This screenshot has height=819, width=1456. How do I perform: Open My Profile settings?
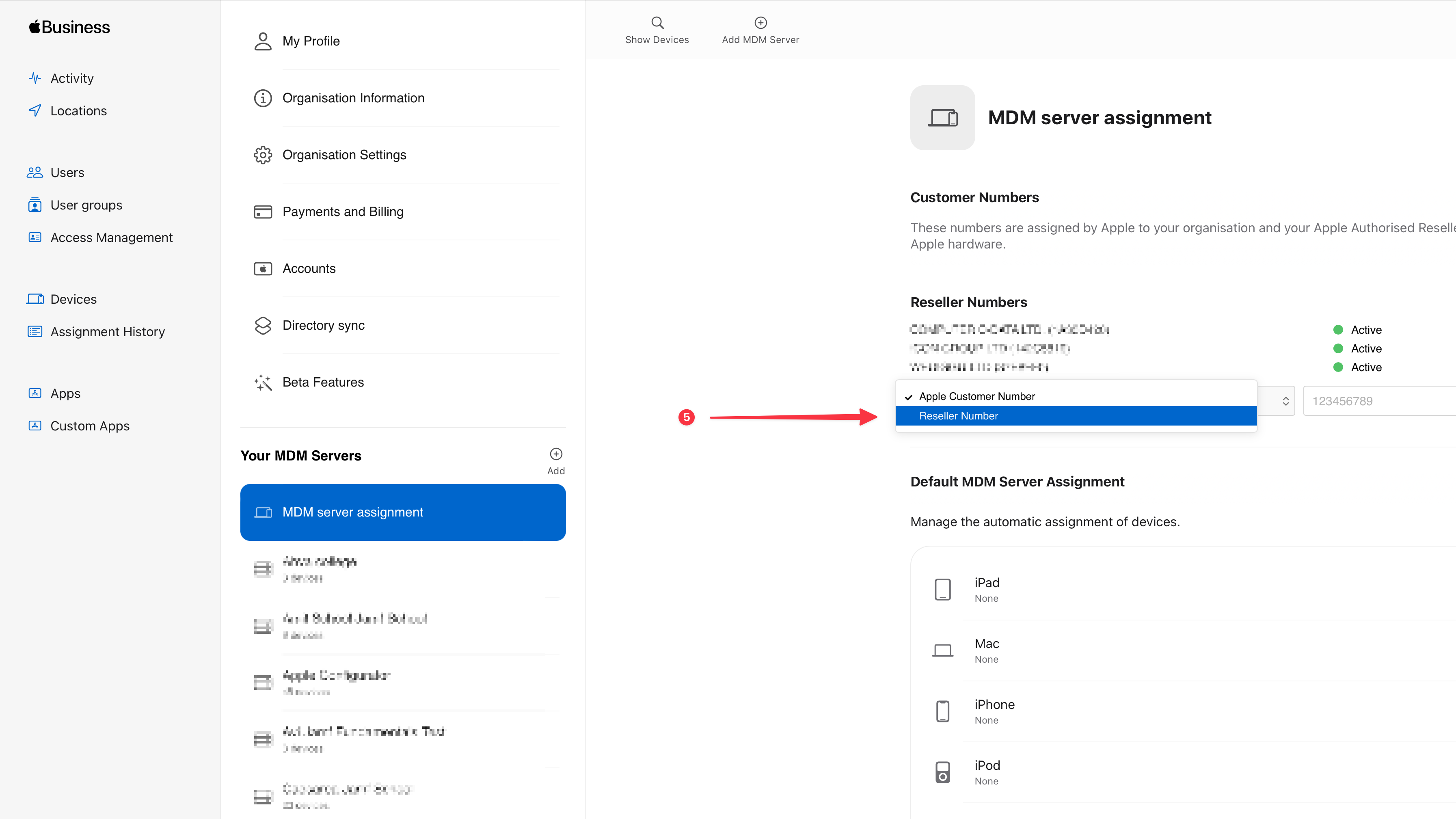(x=311, y=41)
